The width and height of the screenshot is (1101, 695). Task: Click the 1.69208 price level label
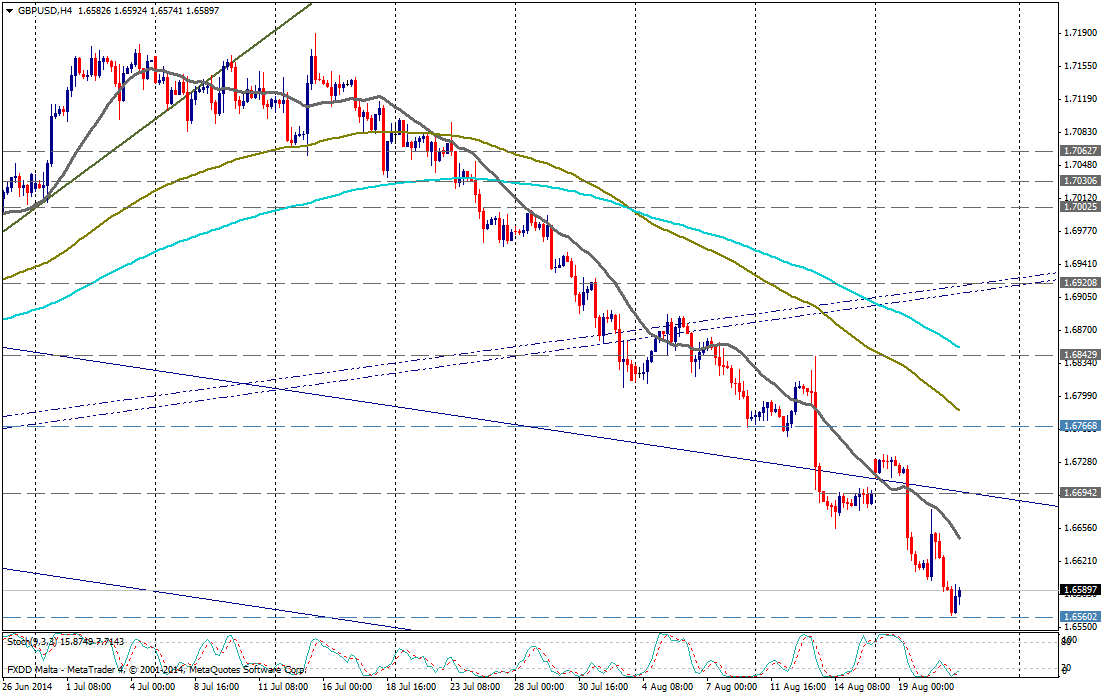point(1080,283)
